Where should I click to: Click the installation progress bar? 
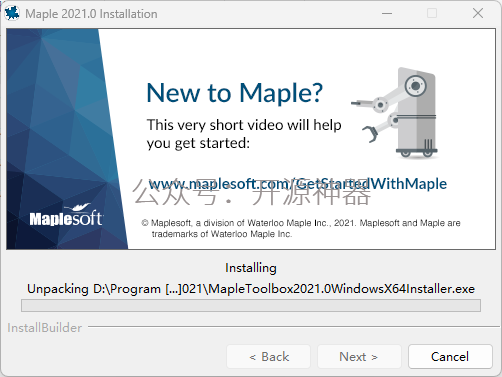click(x=251, y=305)
